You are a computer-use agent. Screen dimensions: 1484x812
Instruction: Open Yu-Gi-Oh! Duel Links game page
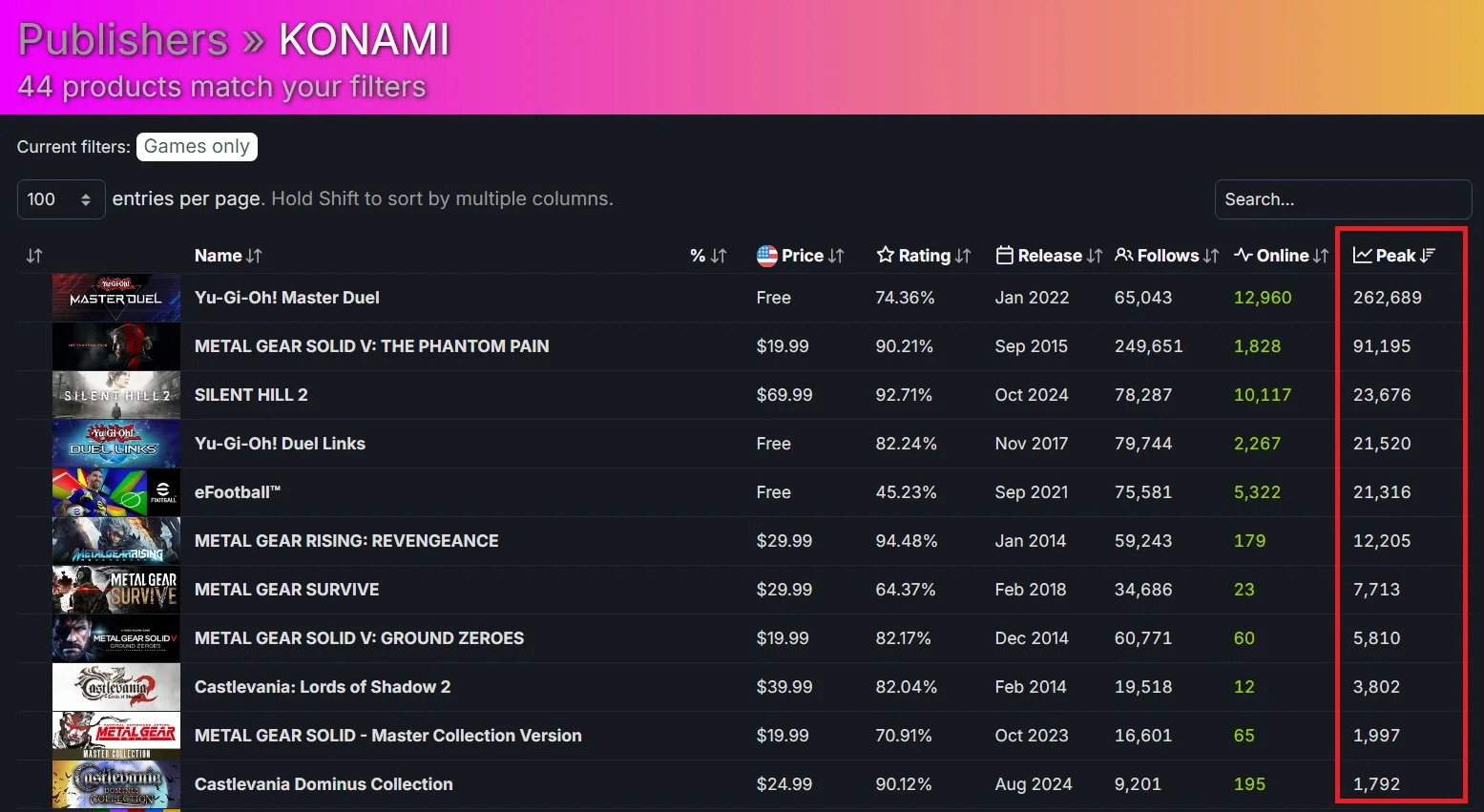coord(280,444)
